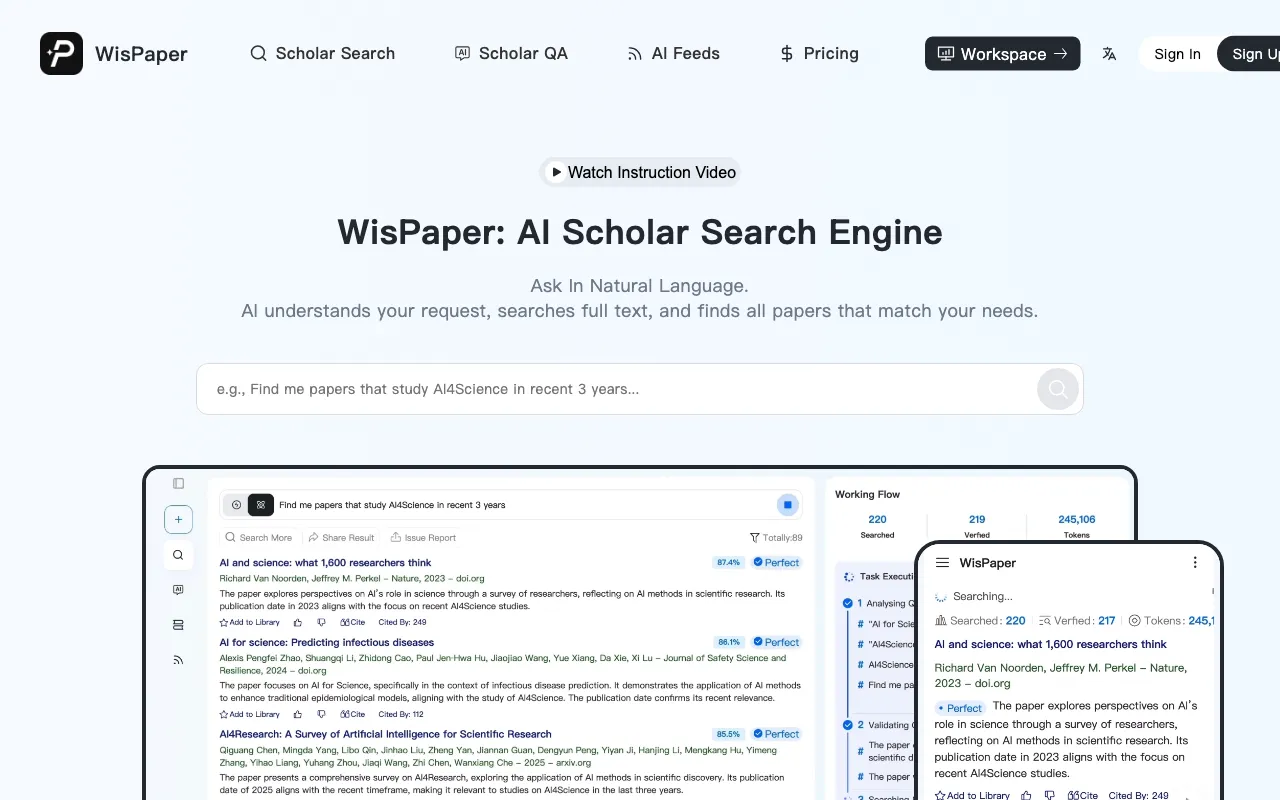Open the Workspace
The height and width of the screenshot is (800, 1280).
pos(1002,53)
